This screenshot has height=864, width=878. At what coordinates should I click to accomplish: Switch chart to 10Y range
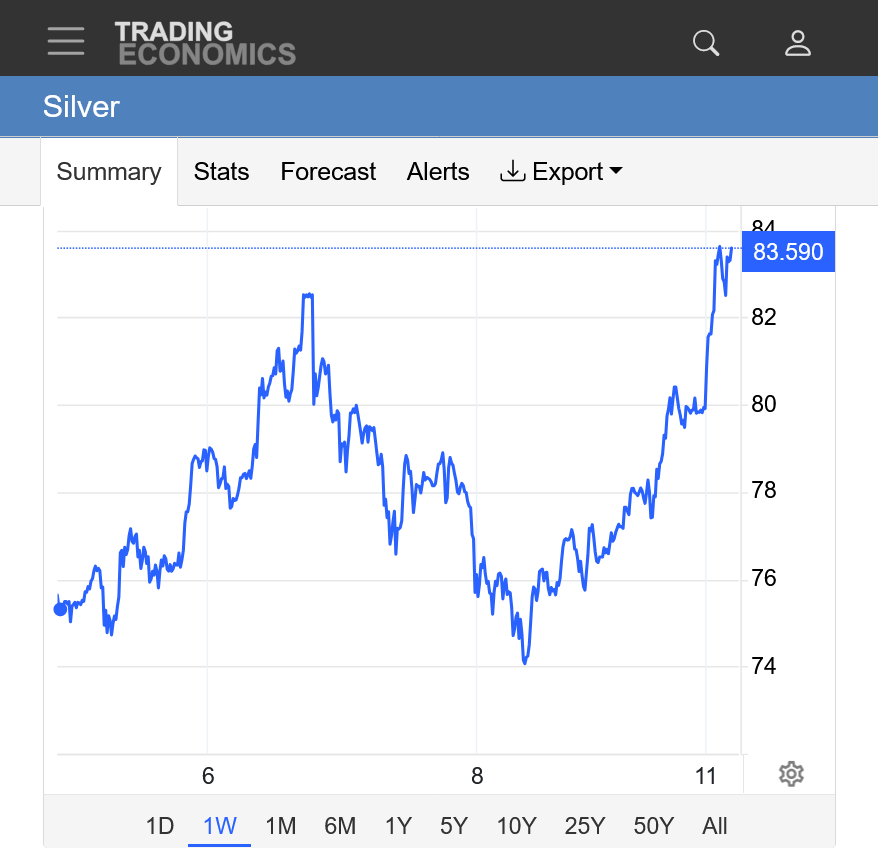click(517, 826)
